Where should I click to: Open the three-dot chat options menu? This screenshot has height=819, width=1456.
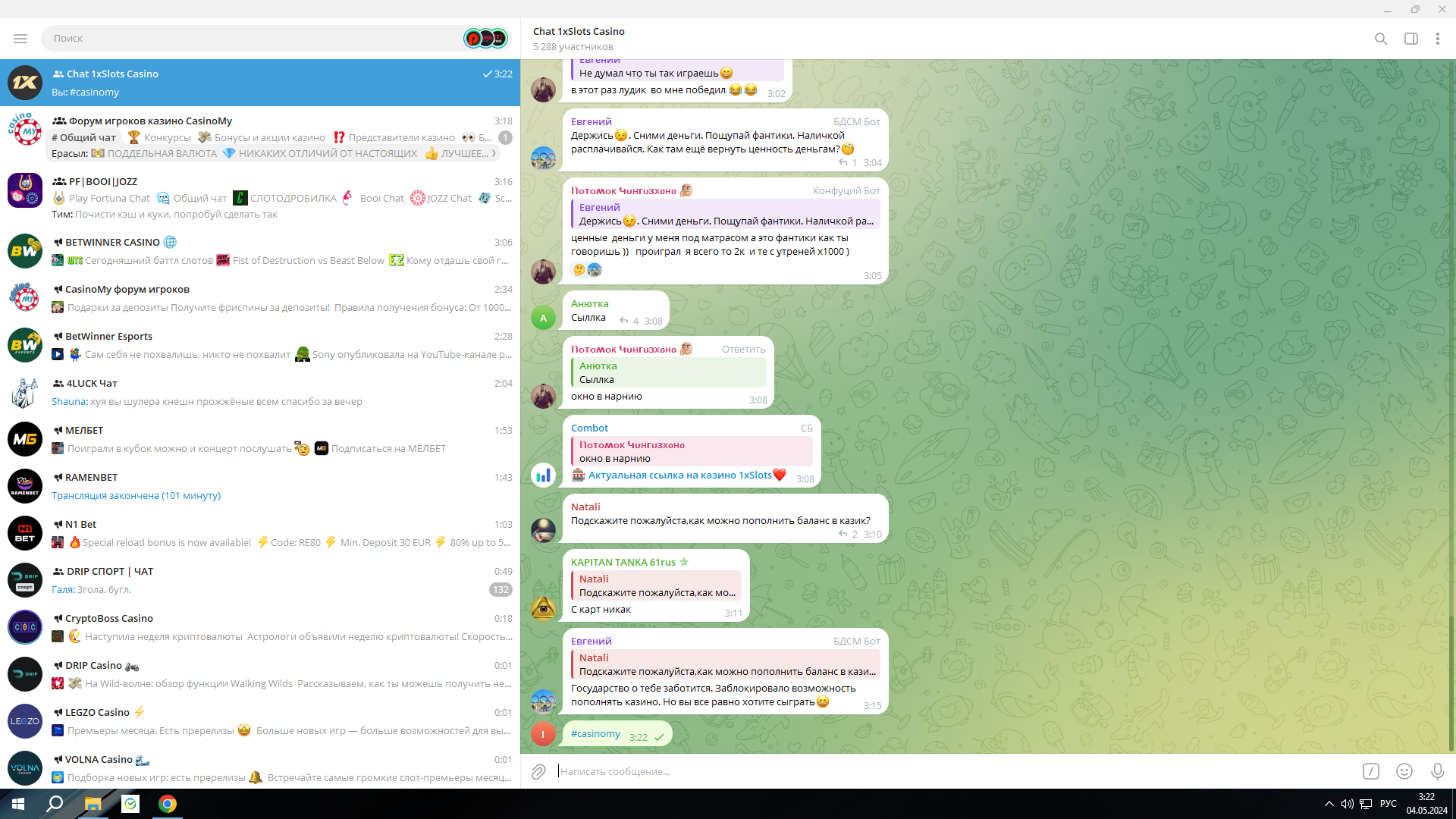(x=1437, y=39)
